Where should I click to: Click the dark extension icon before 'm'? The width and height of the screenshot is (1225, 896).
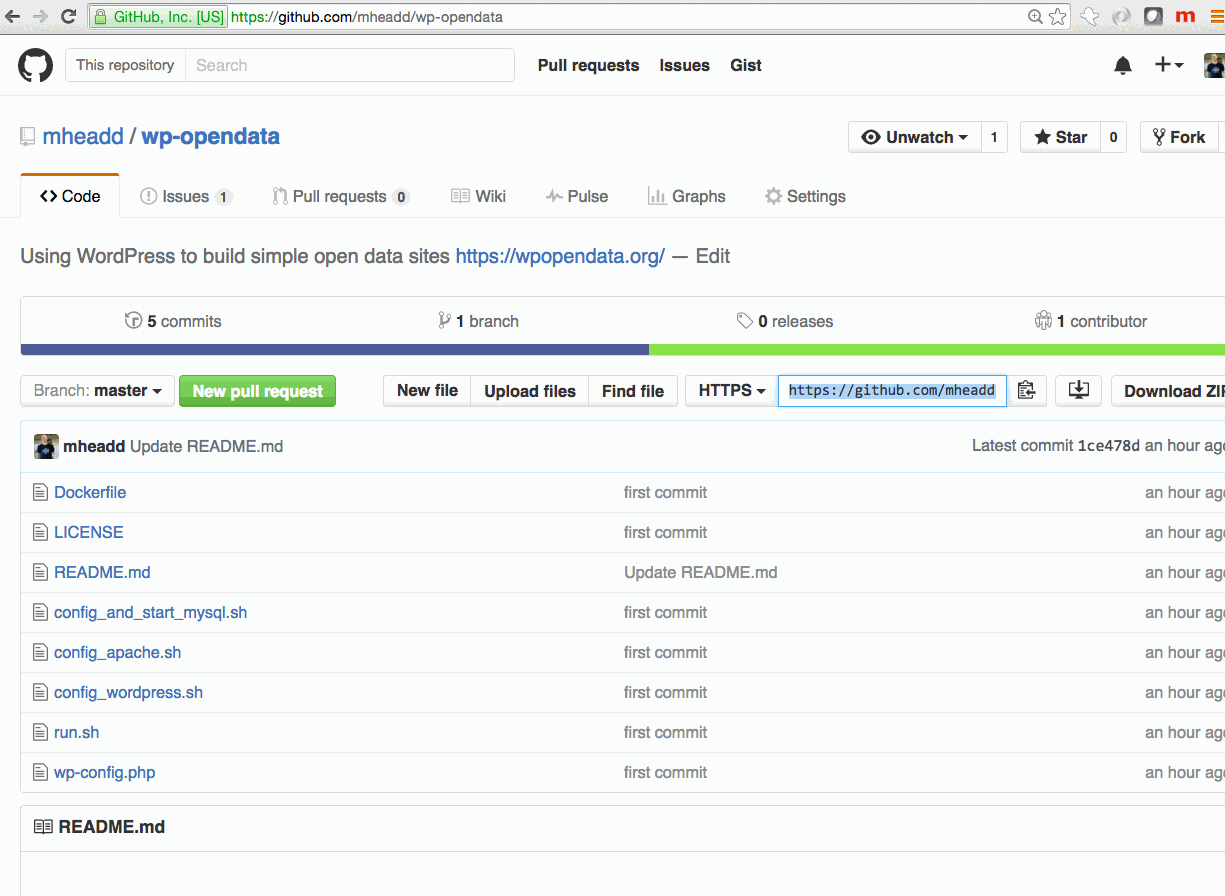(x=1153, y=16)
